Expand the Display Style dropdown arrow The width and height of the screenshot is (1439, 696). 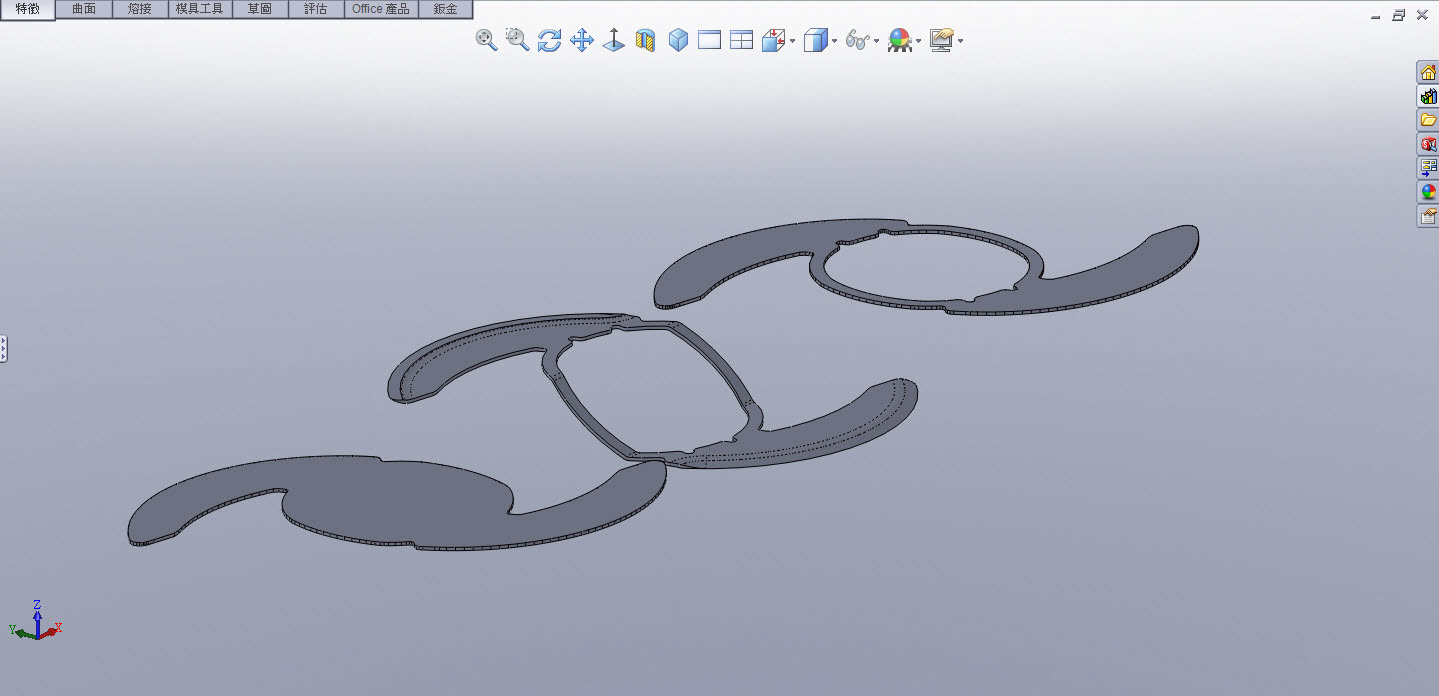coord(834,41)
